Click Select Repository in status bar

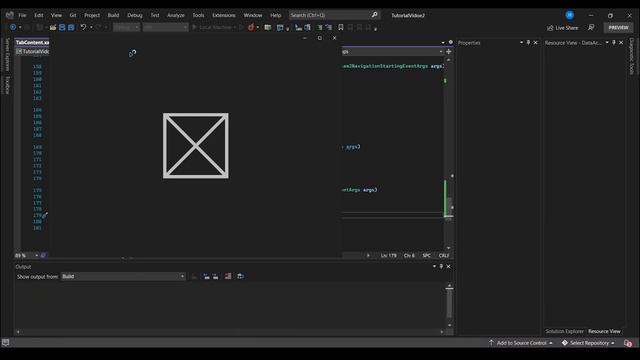tap(588, 343)
